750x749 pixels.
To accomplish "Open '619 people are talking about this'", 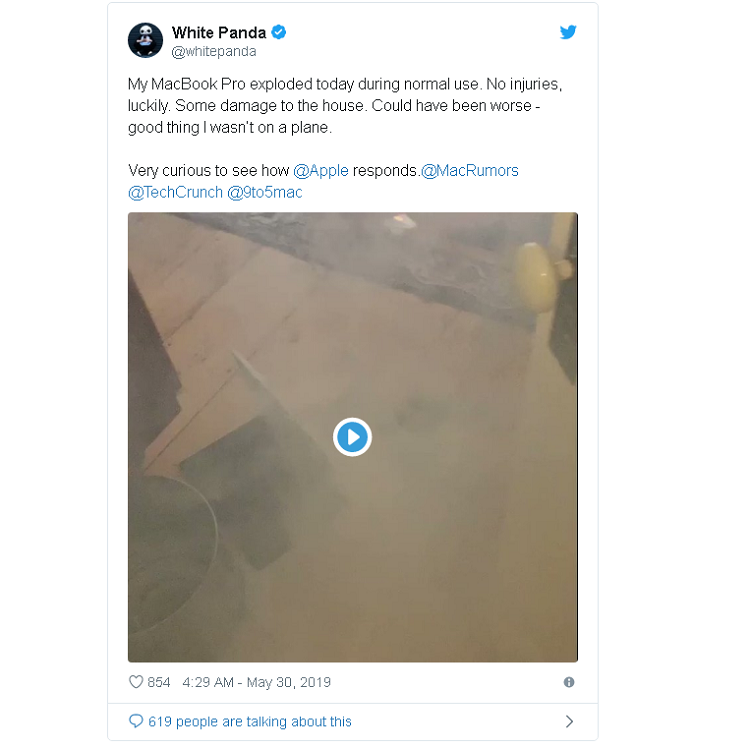I will pyautogui.click(x=250, y=721).
